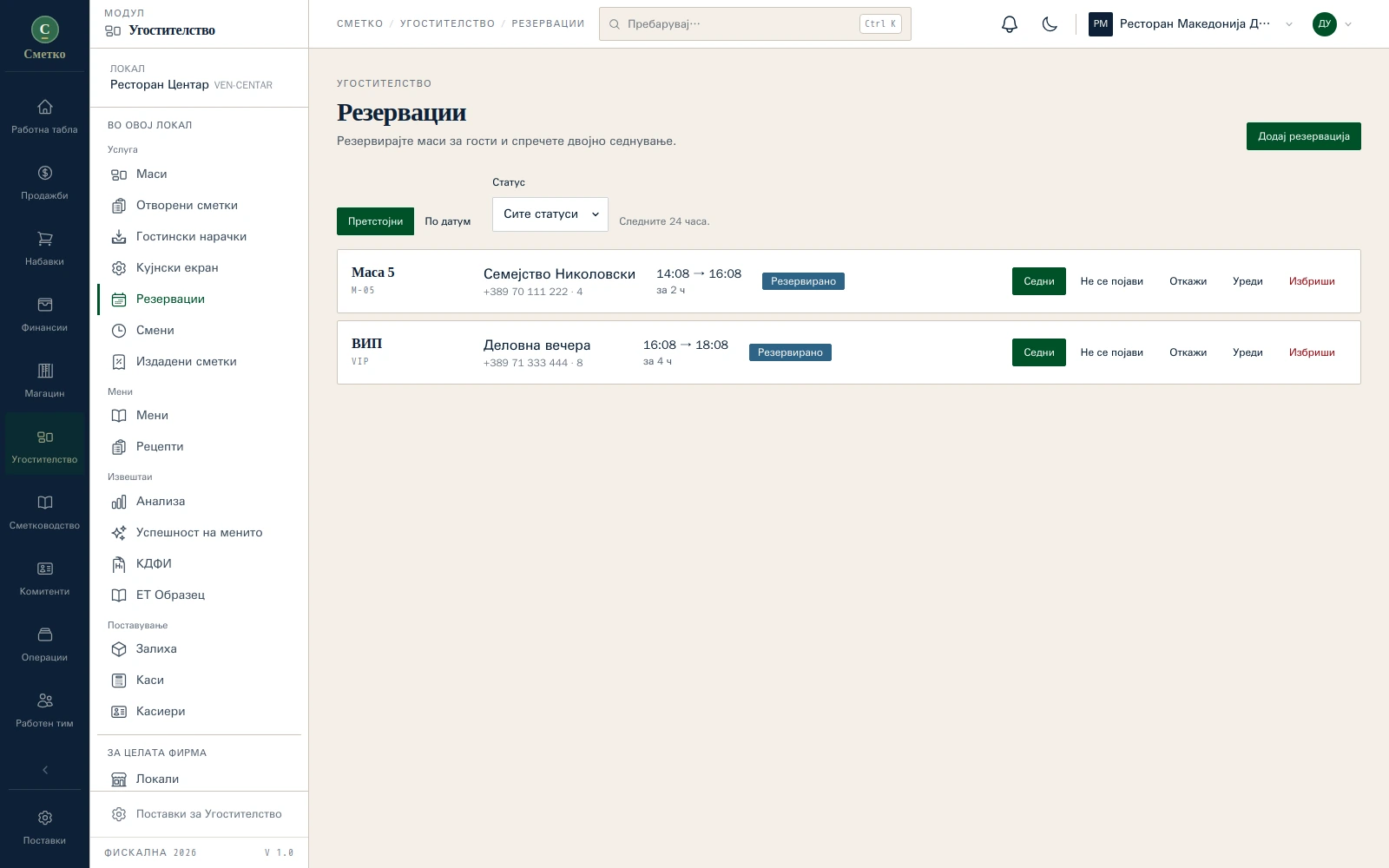Open Успешност на менито report
The height and width of the screenshot is (868, 1389).
pos(200,533)
